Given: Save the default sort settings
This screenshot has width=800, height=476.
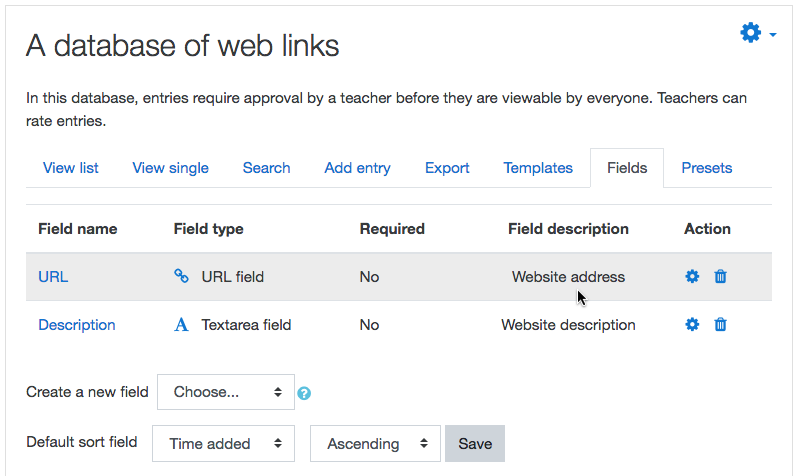Looking at the screenshot, I should click(x=475, y=443).
